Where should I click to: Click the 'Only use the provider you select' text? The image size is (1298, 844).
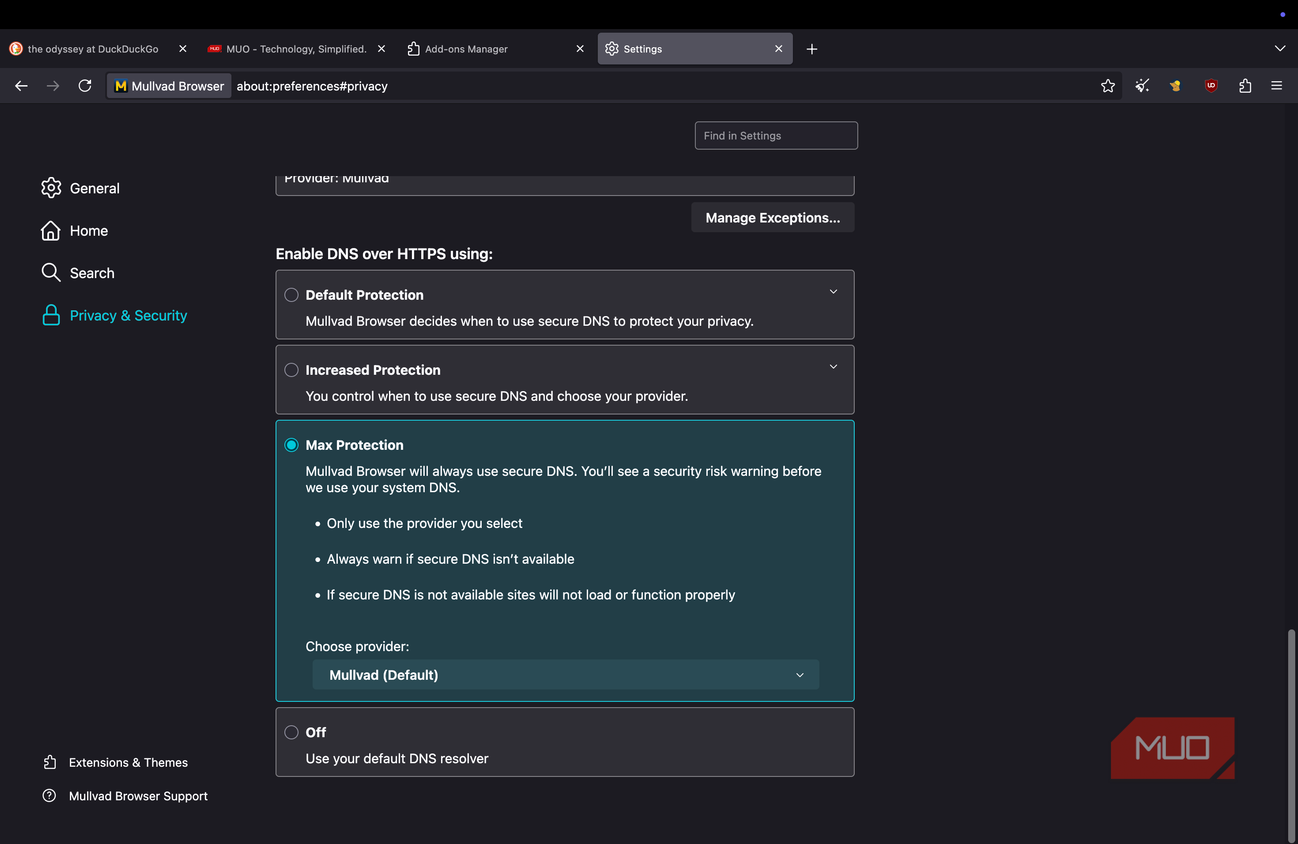(x=425, y=523)
